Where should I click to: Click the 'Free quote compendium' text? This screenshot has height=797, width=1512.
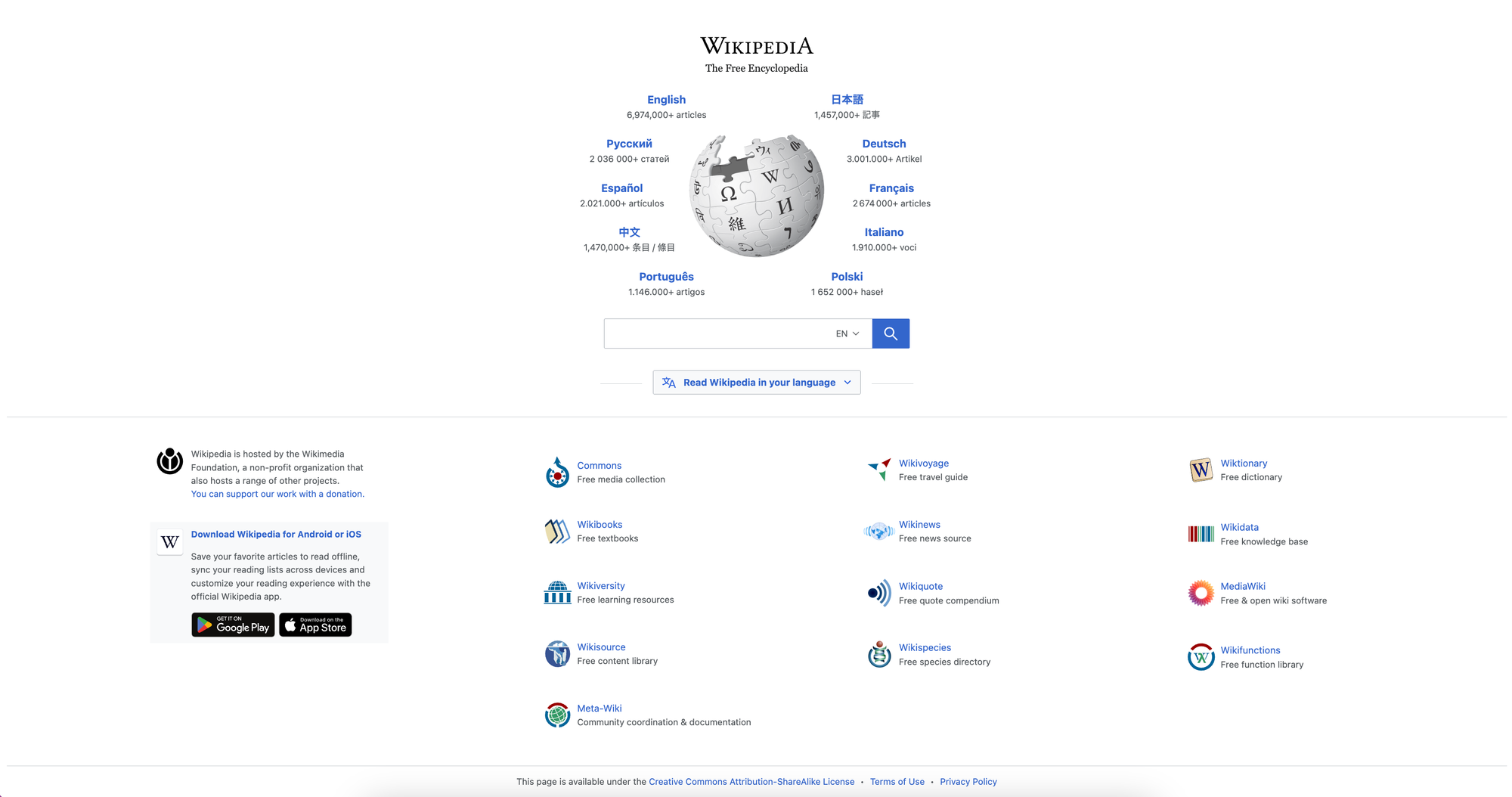[x=949, y=600]
